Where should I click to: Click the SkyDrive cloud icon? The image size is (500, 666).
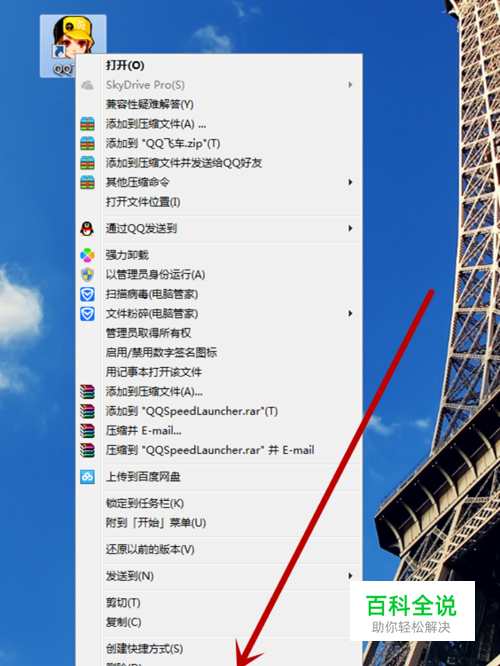coord(88,85)
